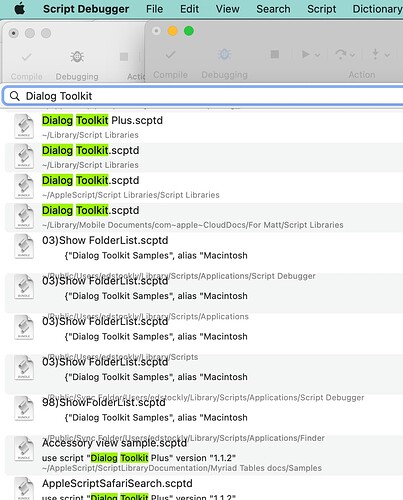Click Stop square in back window toolbar
403x500 pixels.
(x=124, y=57)
